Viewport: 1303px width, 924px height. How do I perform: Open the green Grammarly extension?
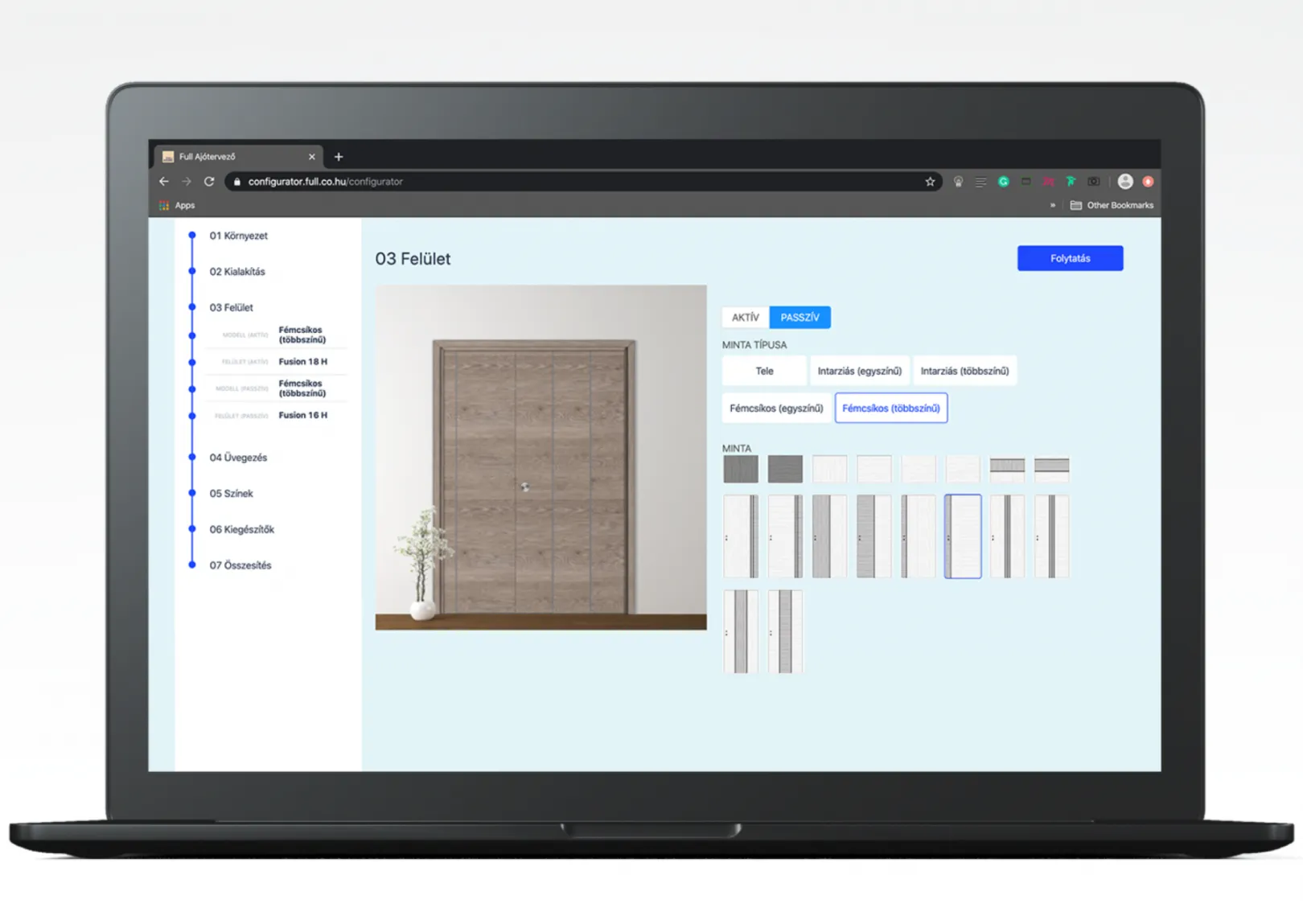point(1003,182)
